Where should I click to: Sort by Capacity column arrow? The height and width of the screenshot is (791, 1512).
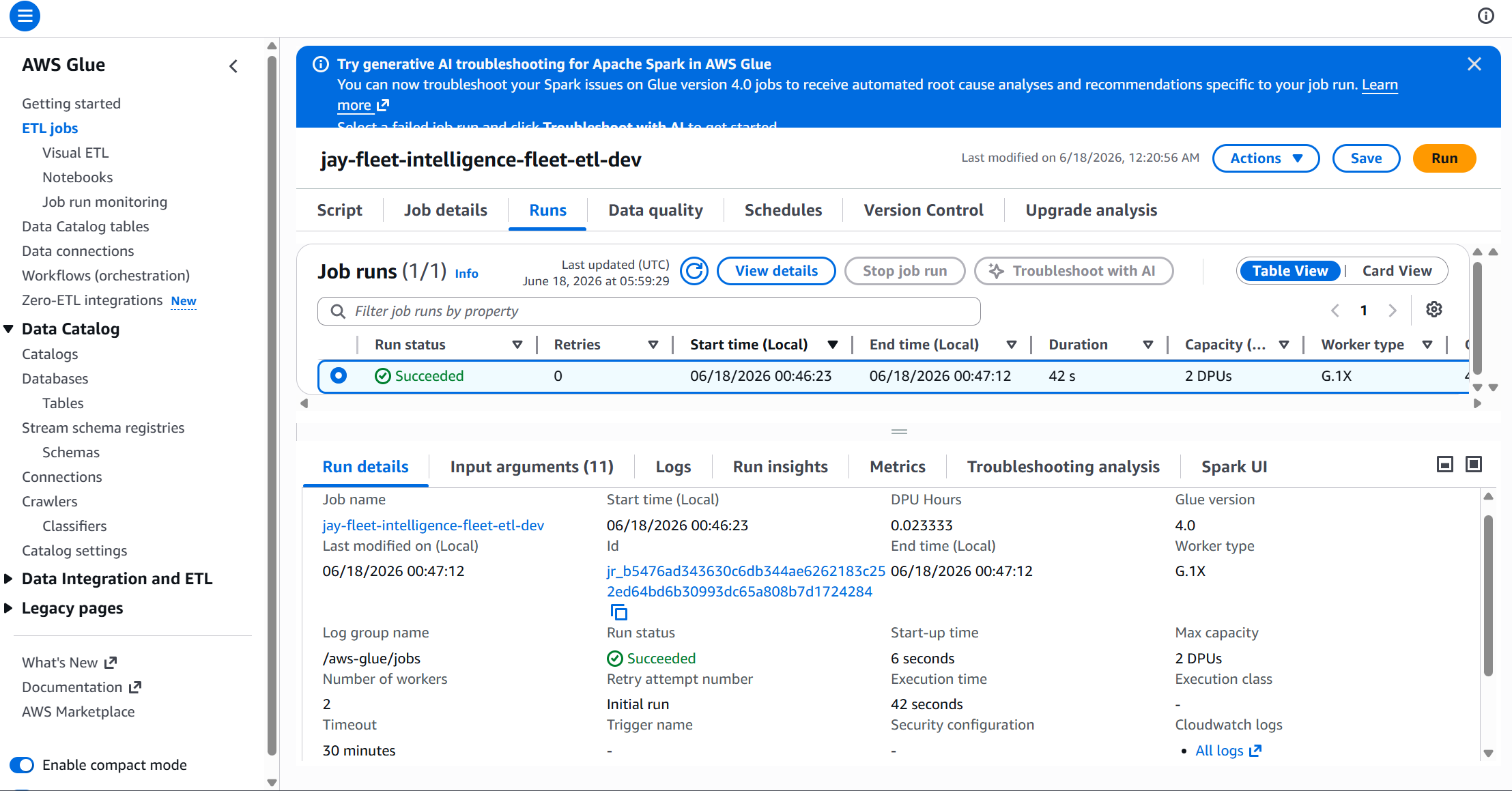click(x=1284, y=345)
